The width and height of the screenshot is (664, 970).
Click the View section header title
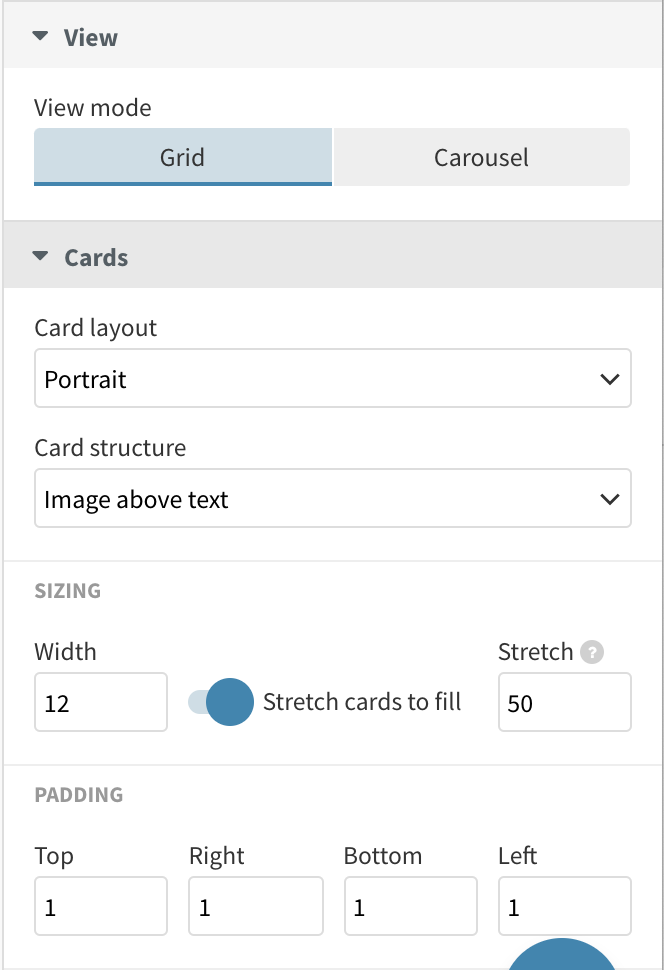tap(90, 38)
